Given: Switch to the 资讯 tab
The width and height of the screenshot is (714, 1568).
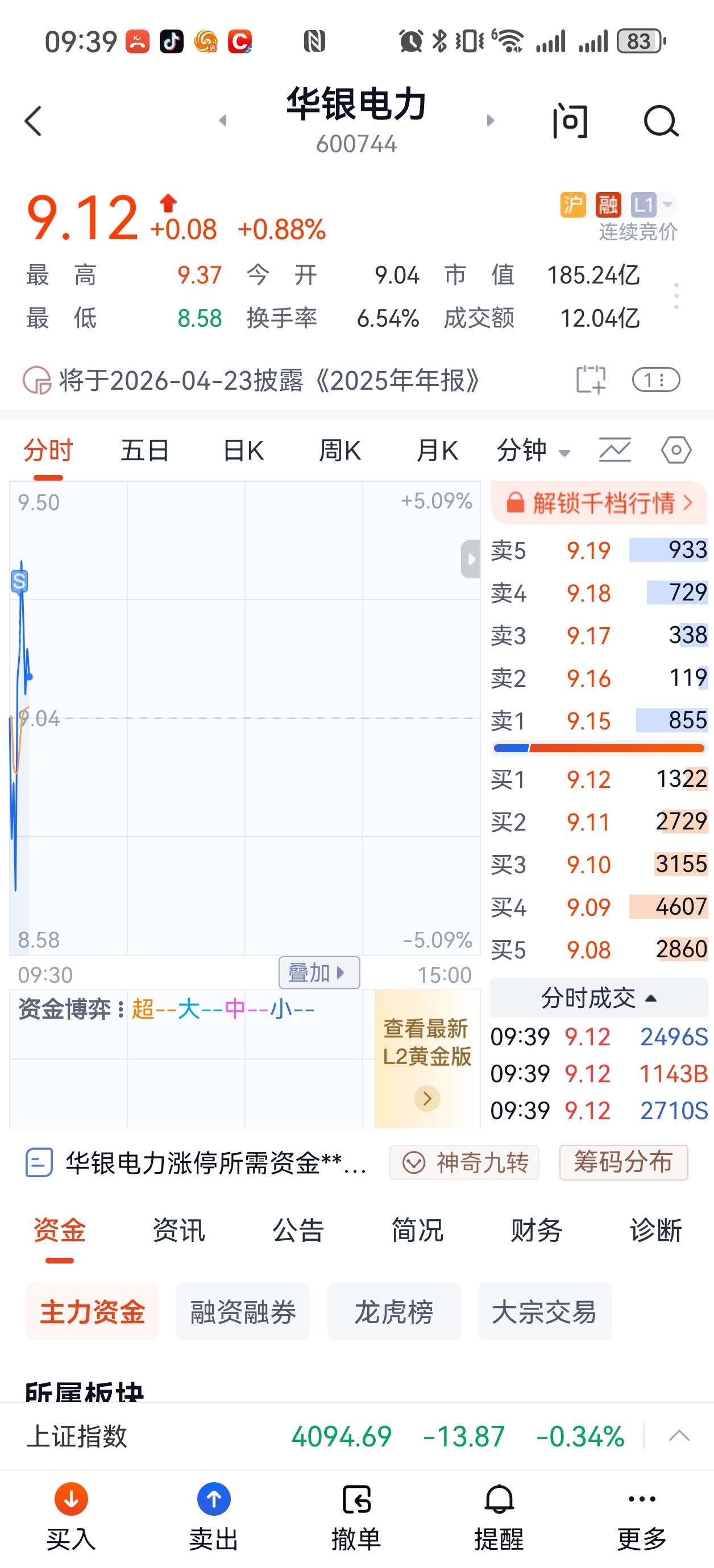Looking at the screenshot, I should point(178,1231).
